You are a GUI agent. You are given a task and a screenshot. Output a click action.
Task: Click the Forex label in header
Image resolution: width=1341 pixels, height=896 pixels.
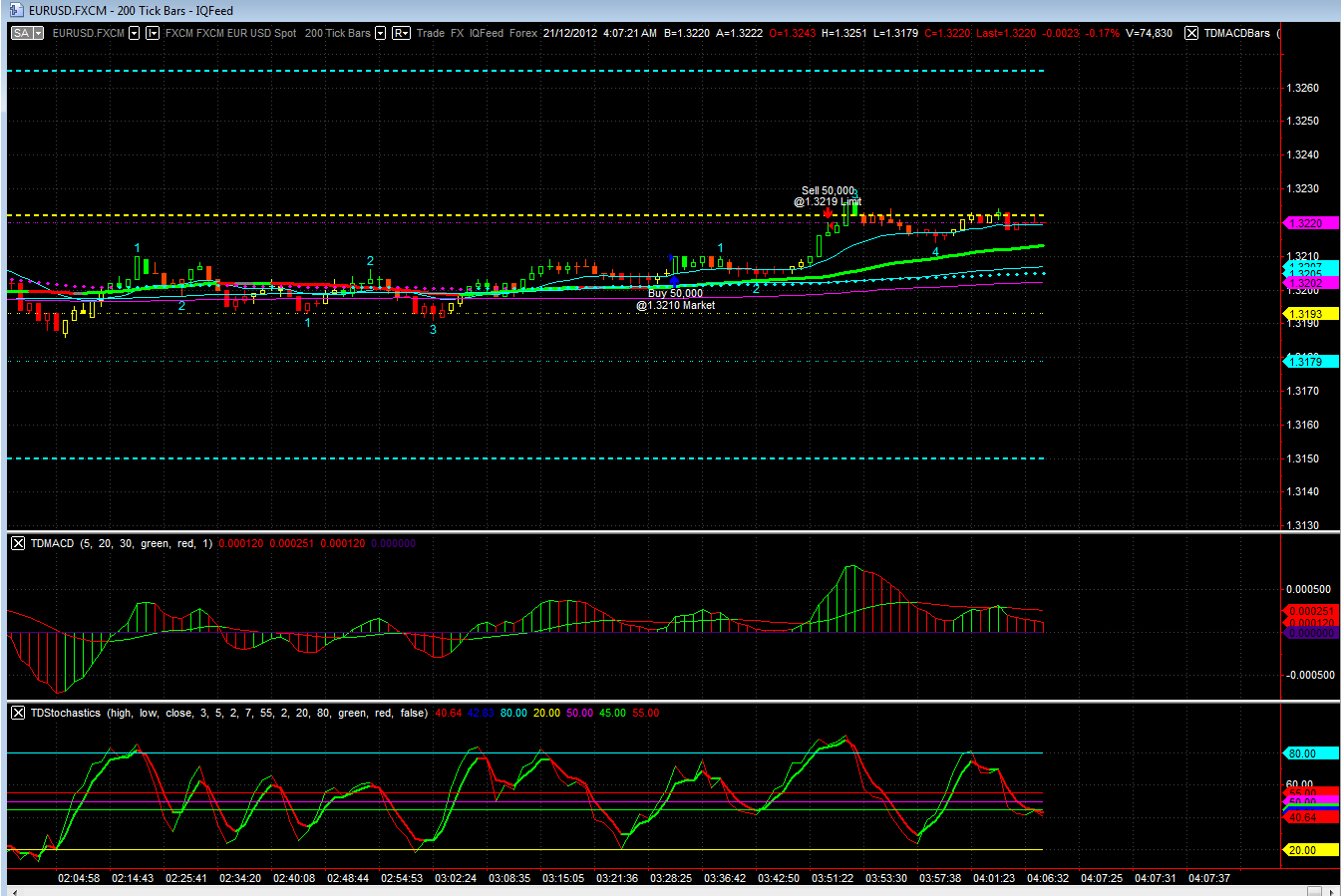(x=523, y=33)
